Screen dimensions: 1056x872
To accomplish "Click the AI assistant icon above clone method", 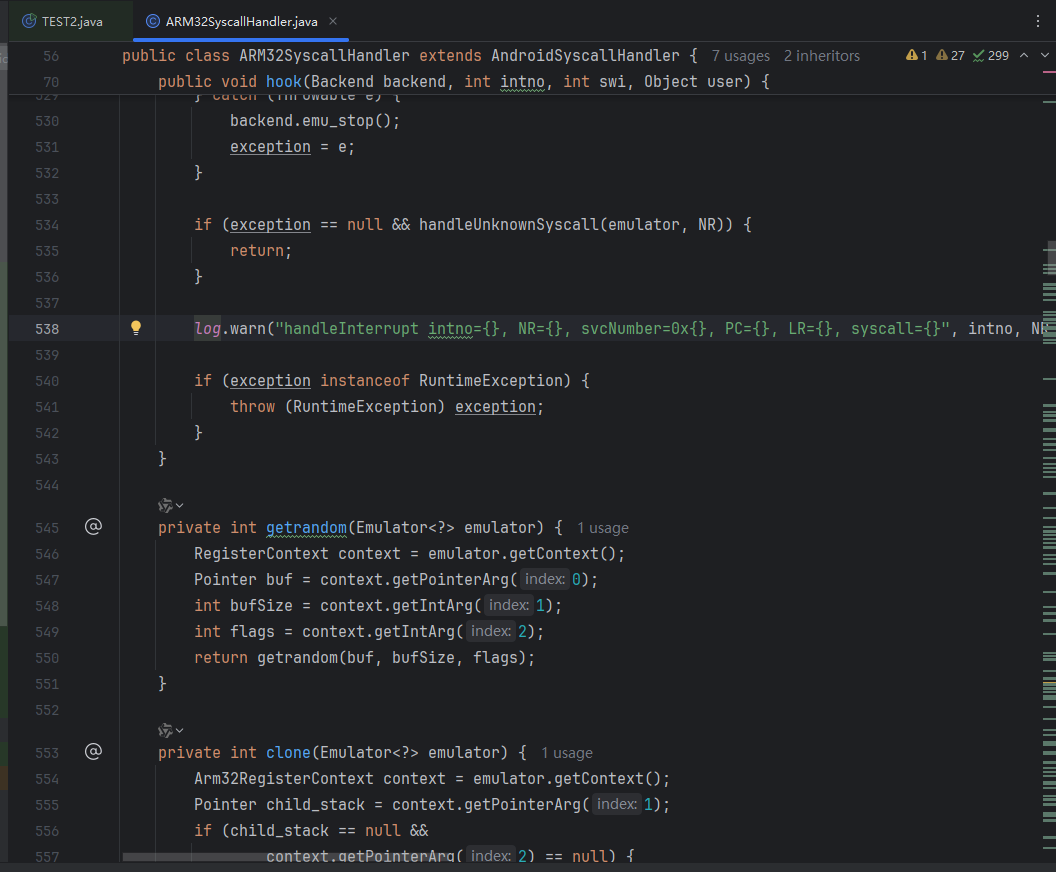I will 165,730.
